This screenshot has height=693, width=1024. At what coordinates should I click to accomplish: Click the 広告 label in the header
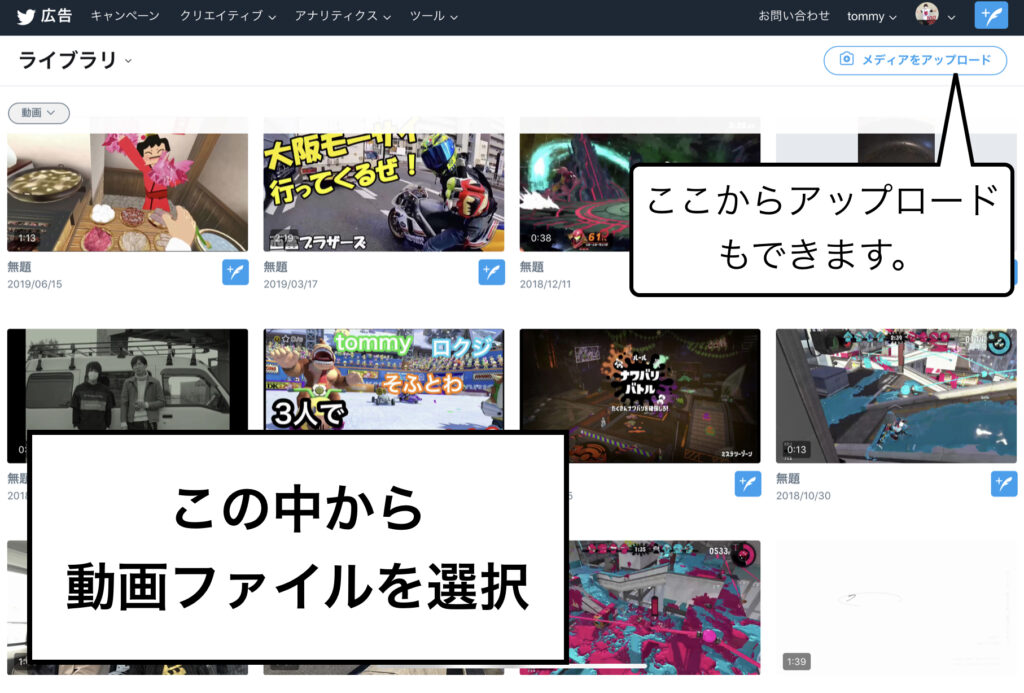[56, 16]
